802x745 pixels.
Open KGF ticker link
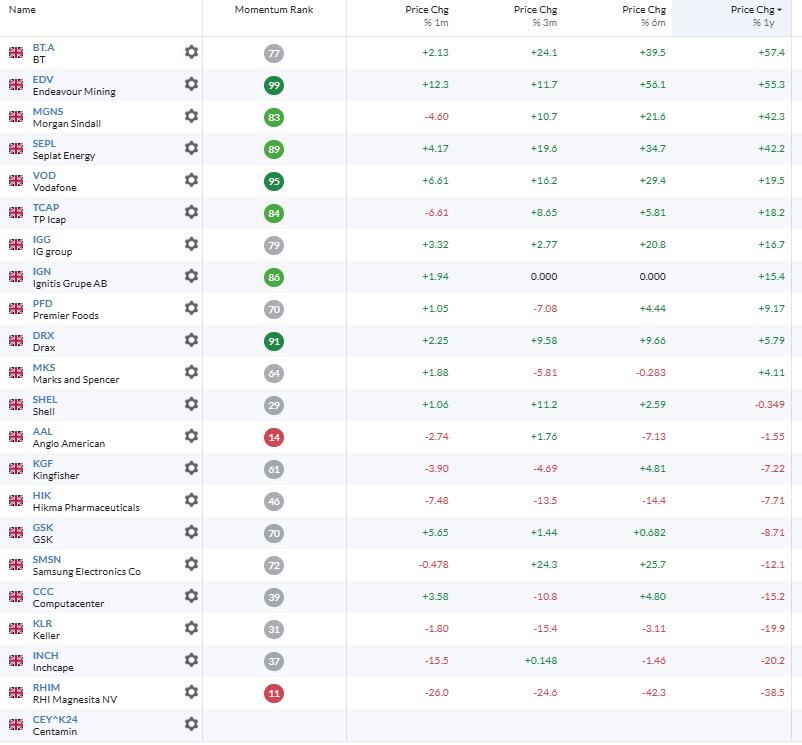pos(43,464)
